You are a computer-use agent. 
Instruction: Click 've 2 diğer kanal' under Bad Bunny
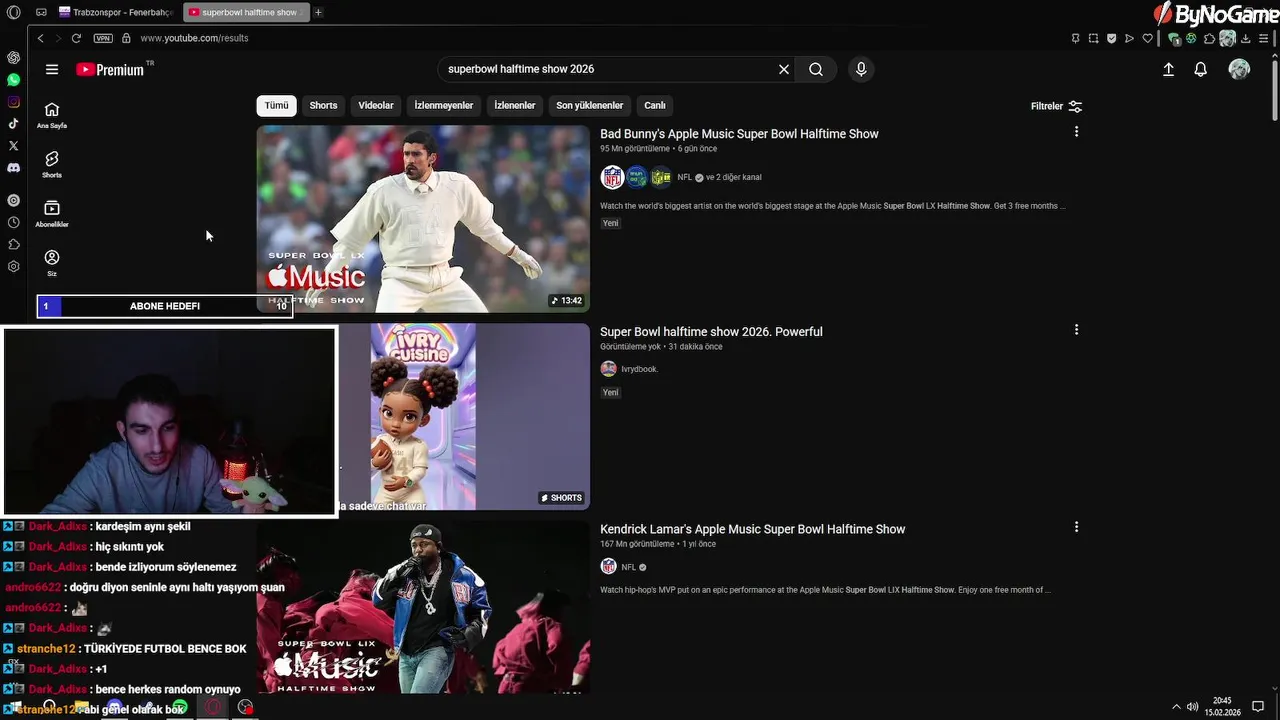733,177
